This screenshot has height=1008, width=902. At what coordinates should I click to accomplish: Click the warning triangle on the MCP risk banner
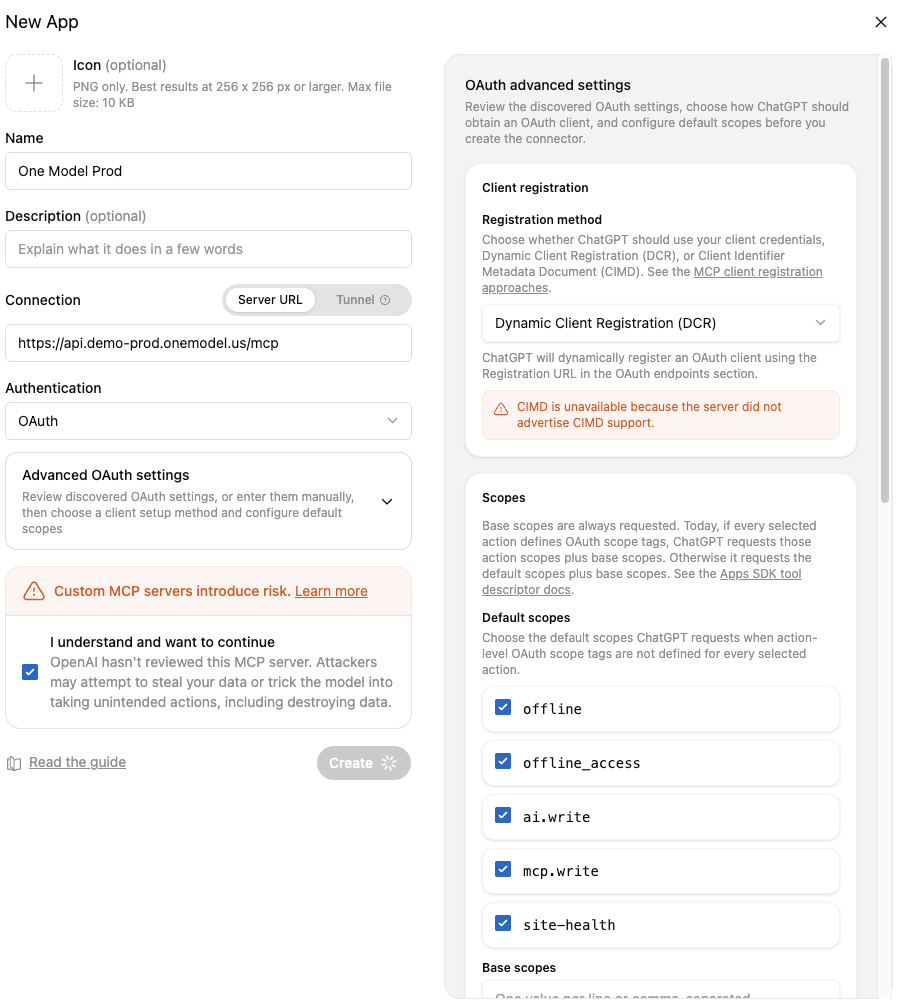point(33,591)
